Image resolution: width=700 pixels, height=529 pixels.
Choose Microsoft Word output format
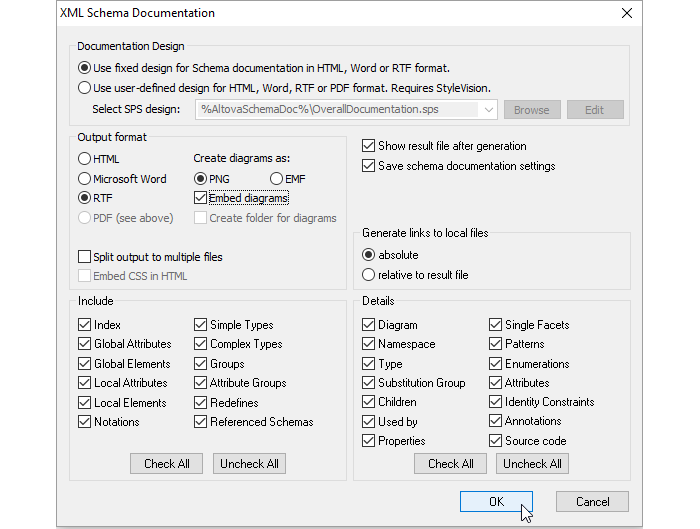[85, 178]
